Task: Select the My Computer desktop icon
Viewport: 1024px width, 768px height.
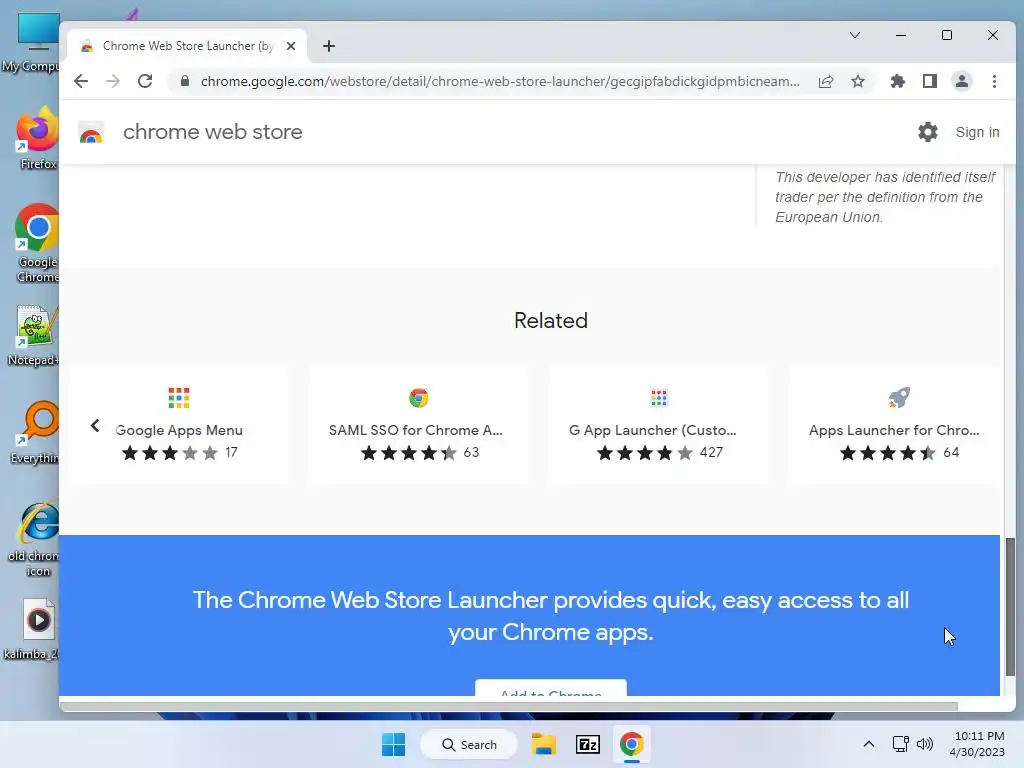Action: [33, 42]
